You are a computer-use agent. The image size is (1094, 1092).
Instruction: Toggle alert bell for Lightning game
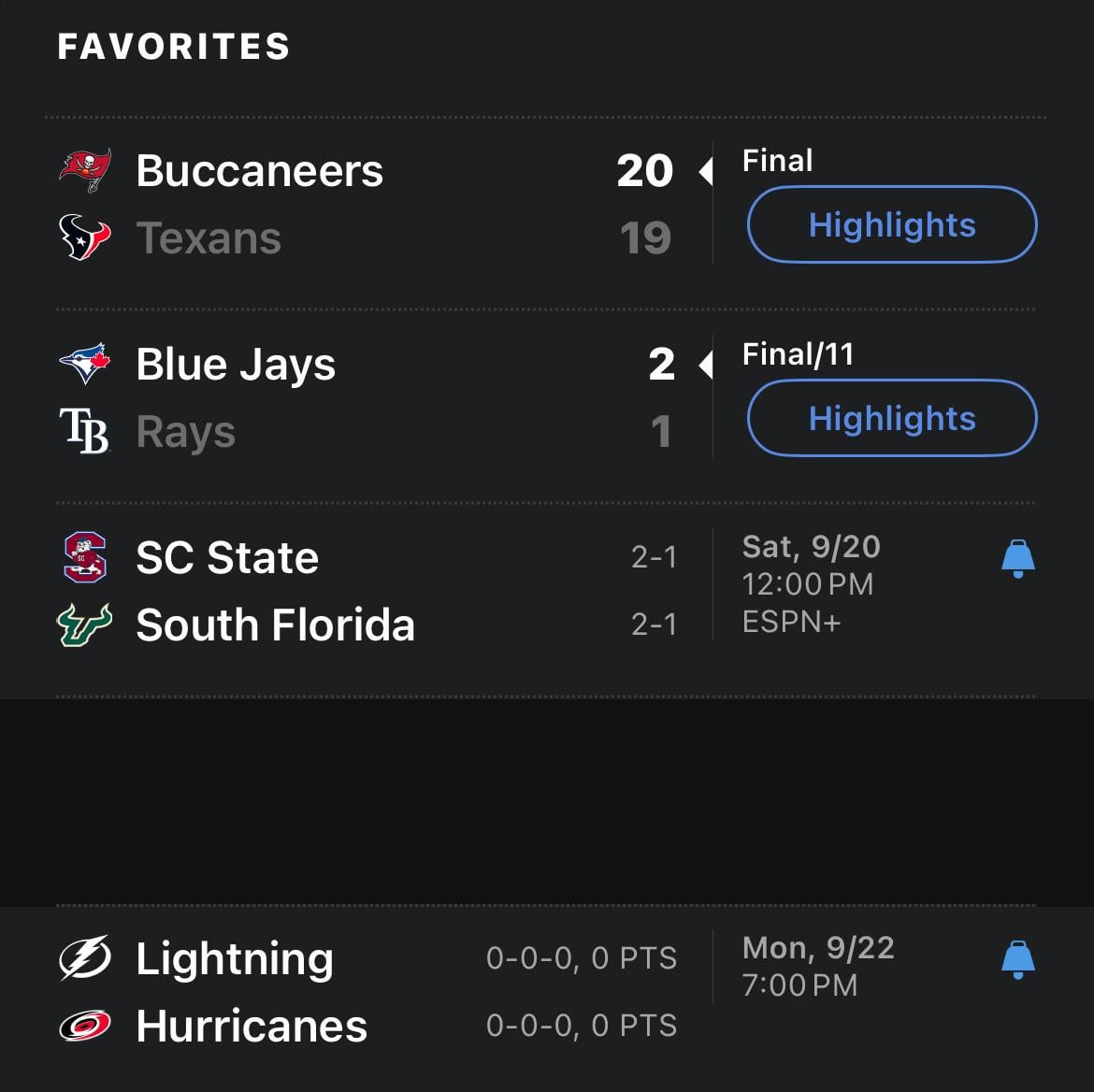pos(1017,960)
